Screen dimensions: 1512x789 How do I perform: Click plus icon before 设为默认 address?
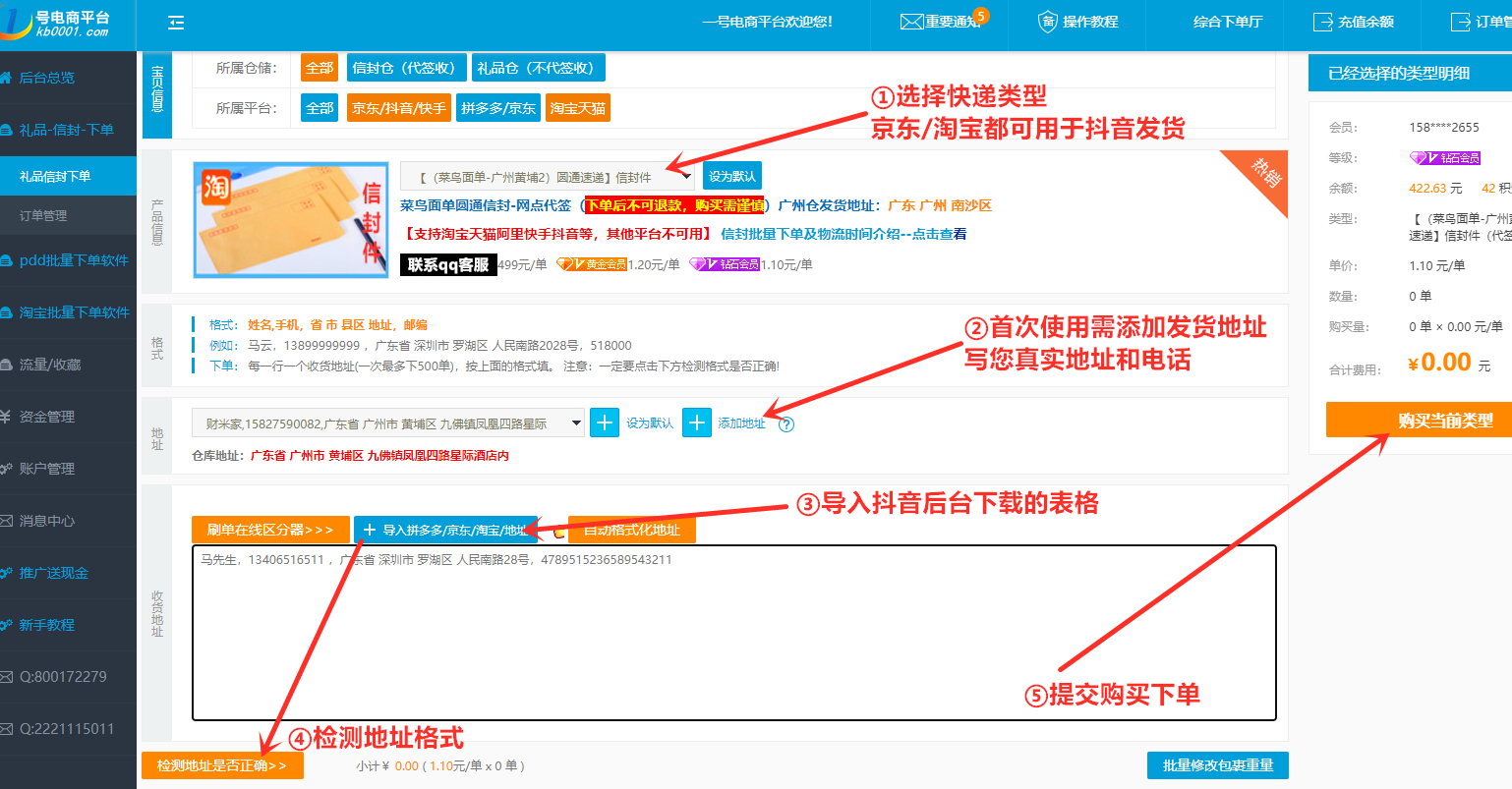point(605,423)
